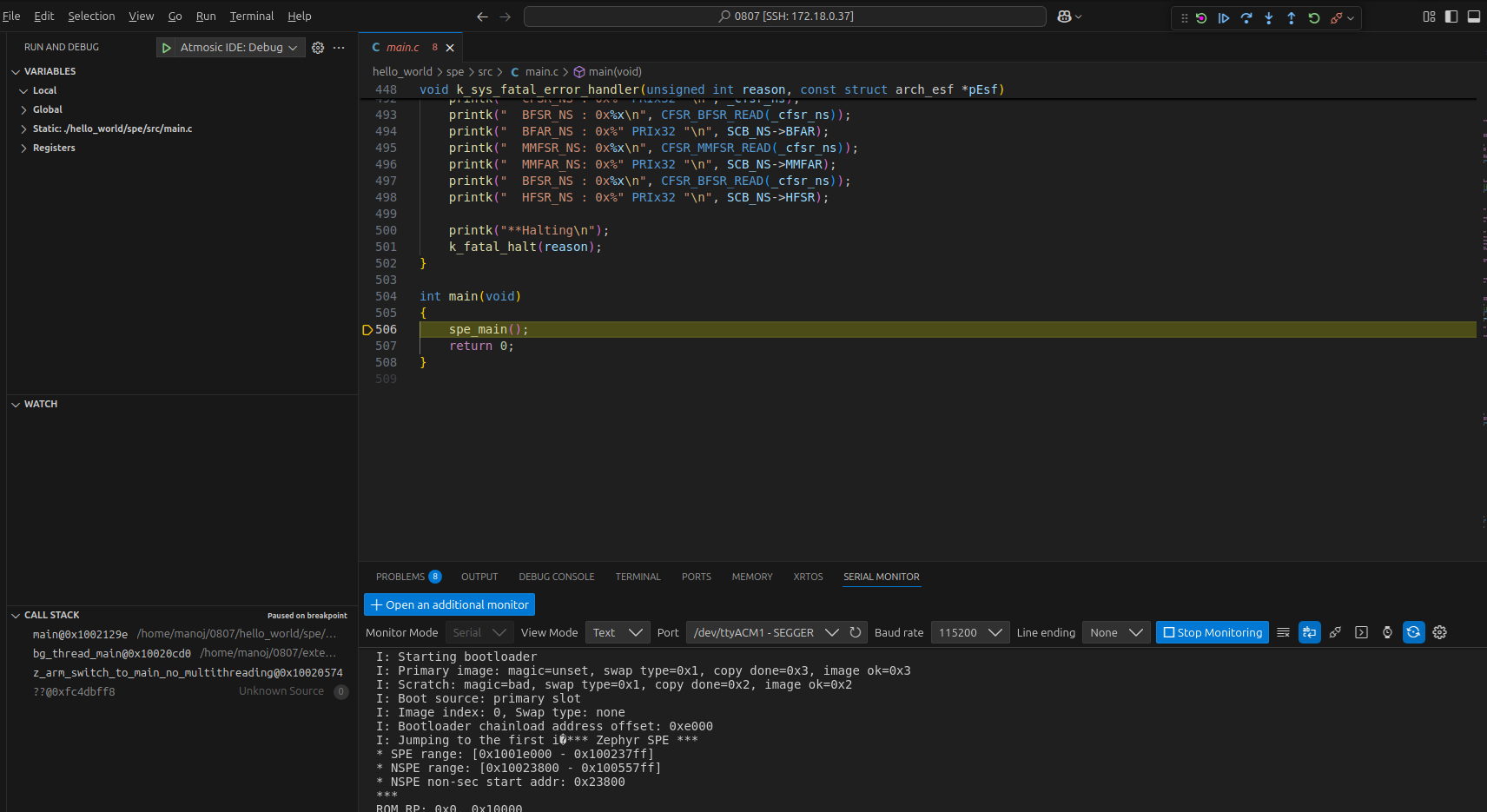Image resolution: width=1487 pixels, height=812 pixels.
Task: Open View Mode Text dropdown
Action: (618, 632)
